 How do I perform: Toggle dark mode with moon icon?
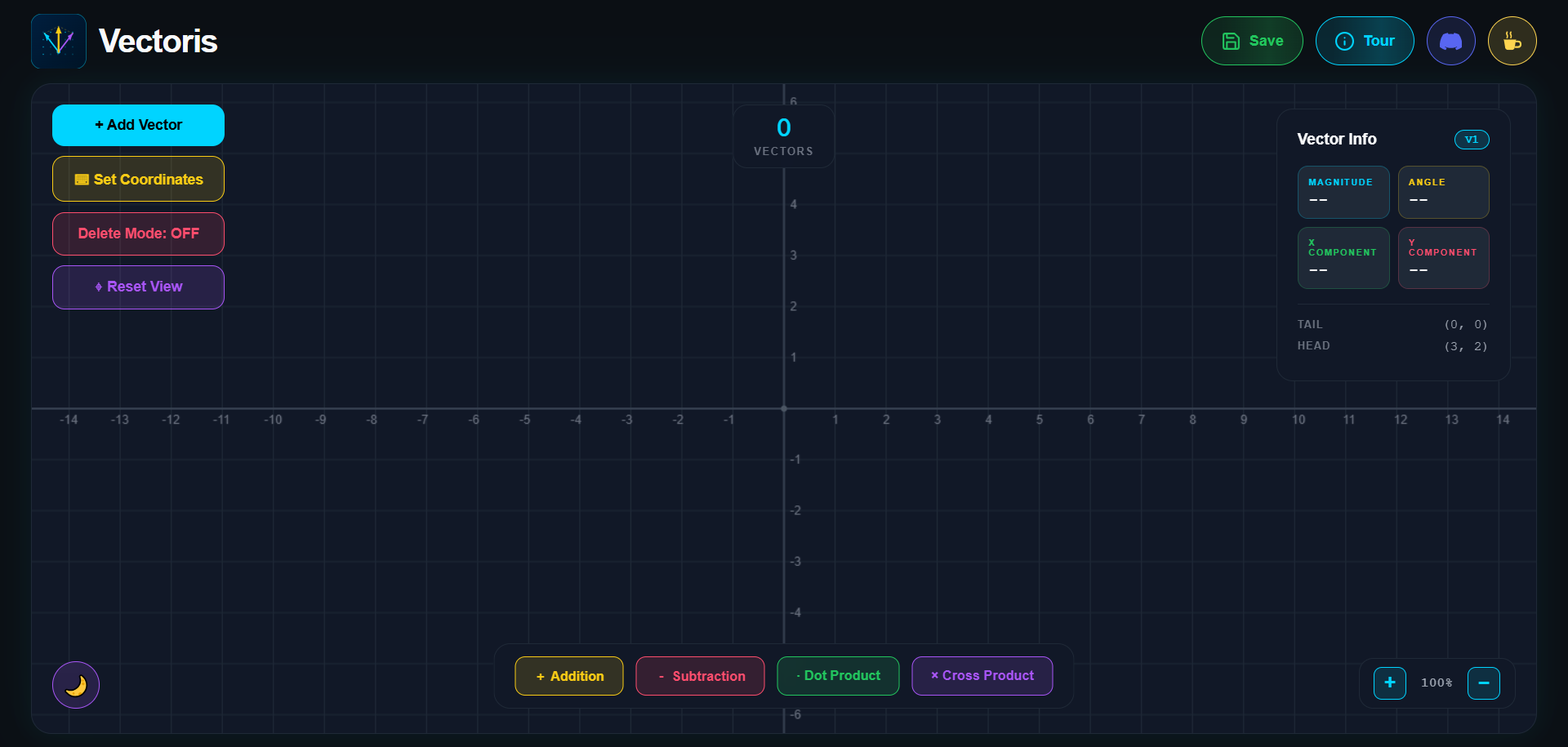click(x=76, y=685)
